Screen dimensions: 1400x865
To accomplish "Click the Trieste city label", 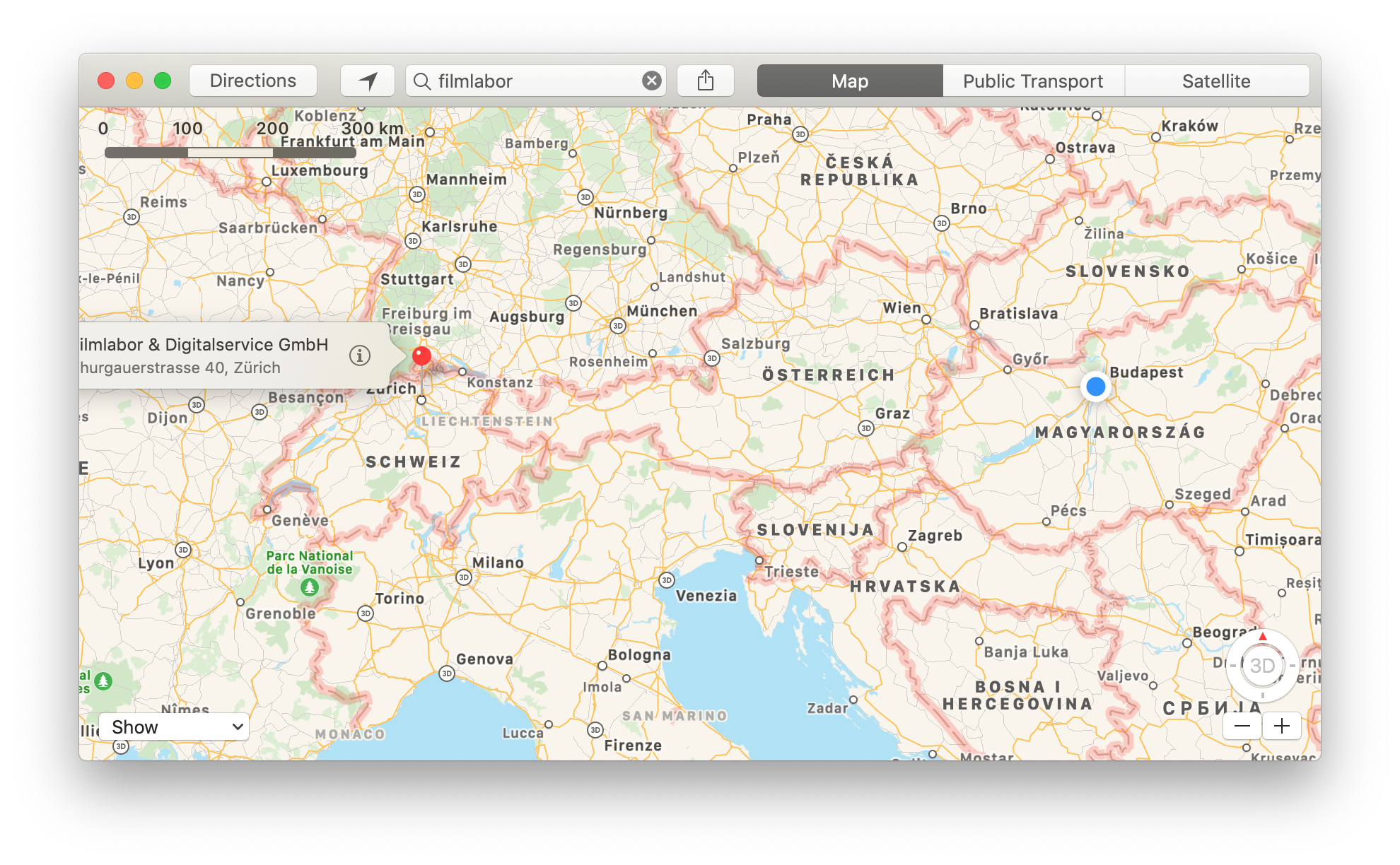I will (x=791, y=572).
